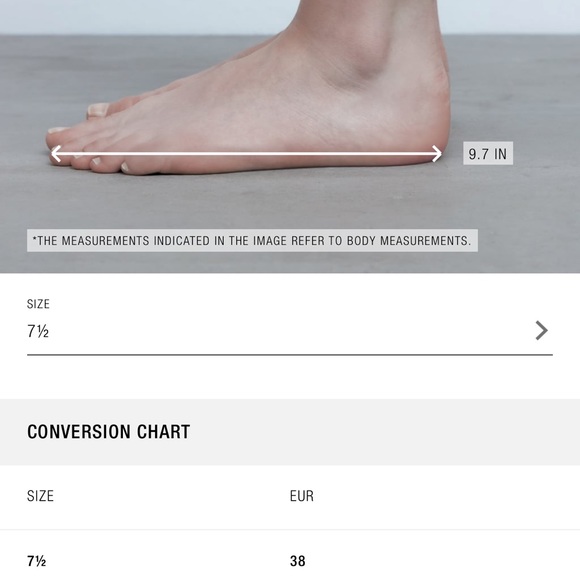Click the current size value 7½
This screenshot has width=580, height=580.
click(x=38, y=331)
